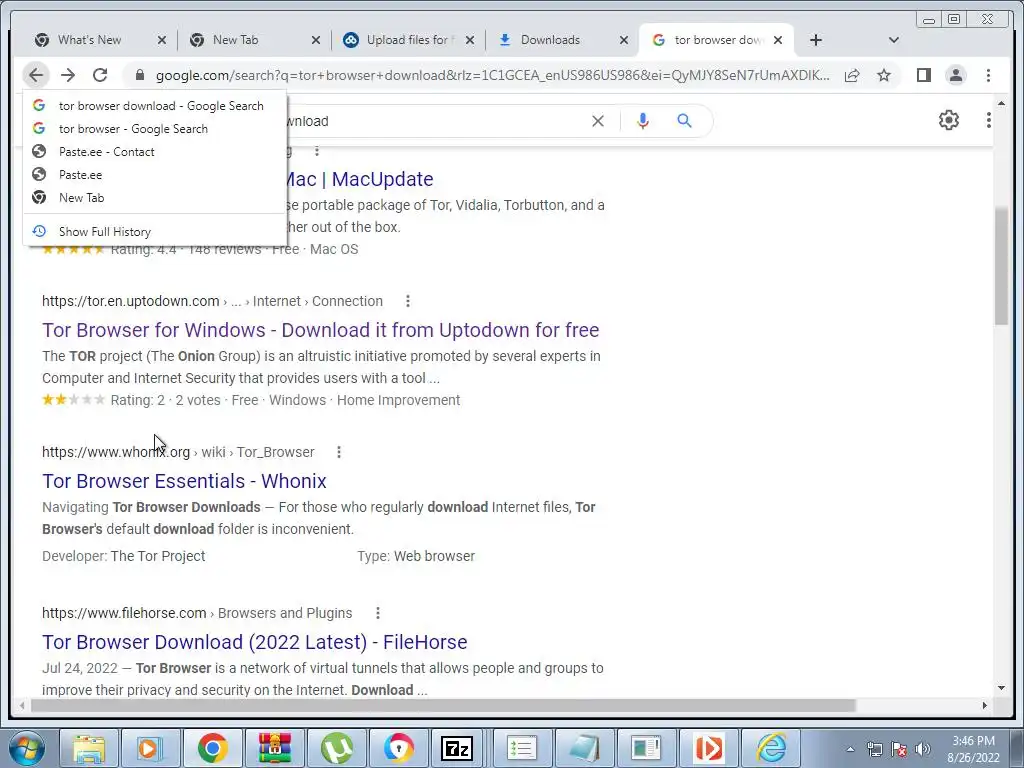Clear the Google search box with X

598,121
